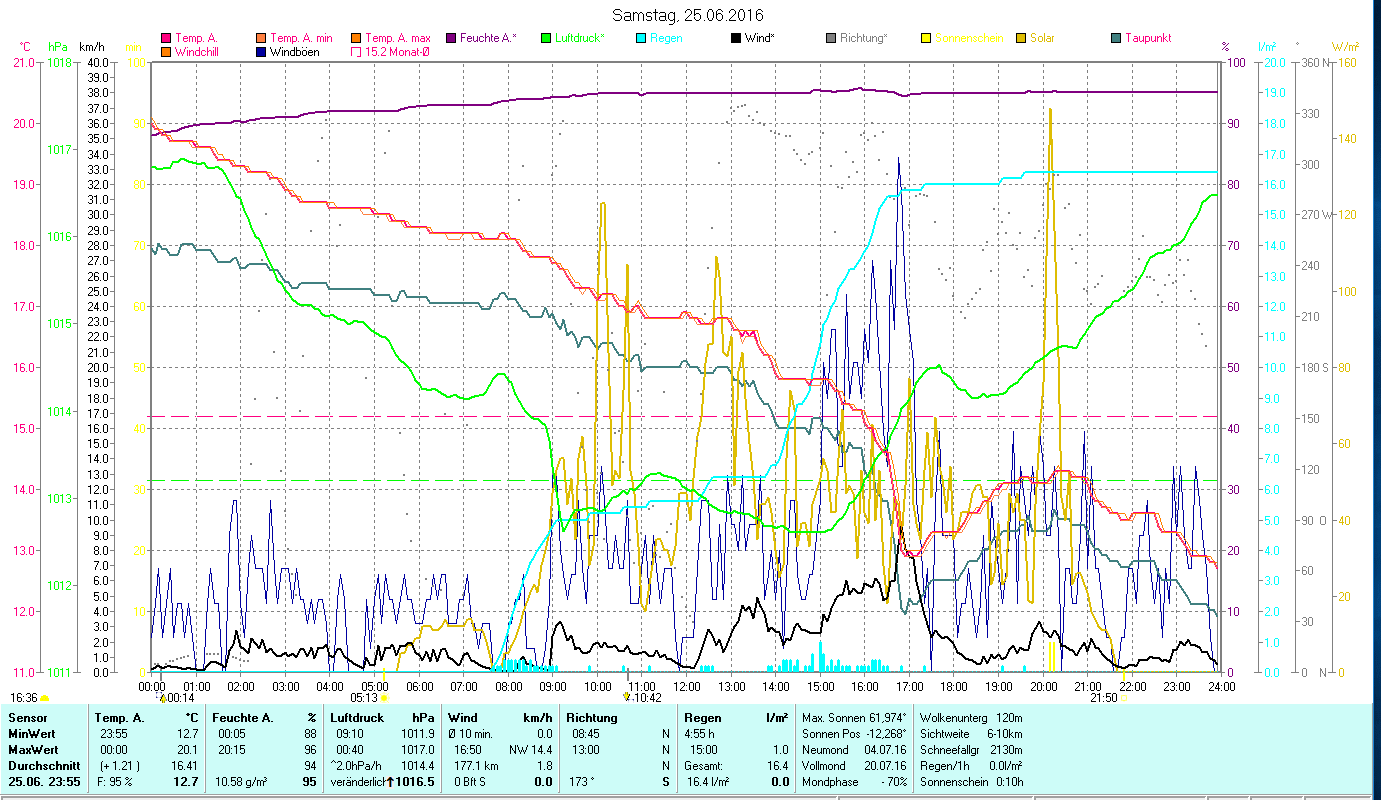Click the marker arrow at 00:14
Image resolution: width=1381 pixels, height=800 pixels.
[163, 698]
